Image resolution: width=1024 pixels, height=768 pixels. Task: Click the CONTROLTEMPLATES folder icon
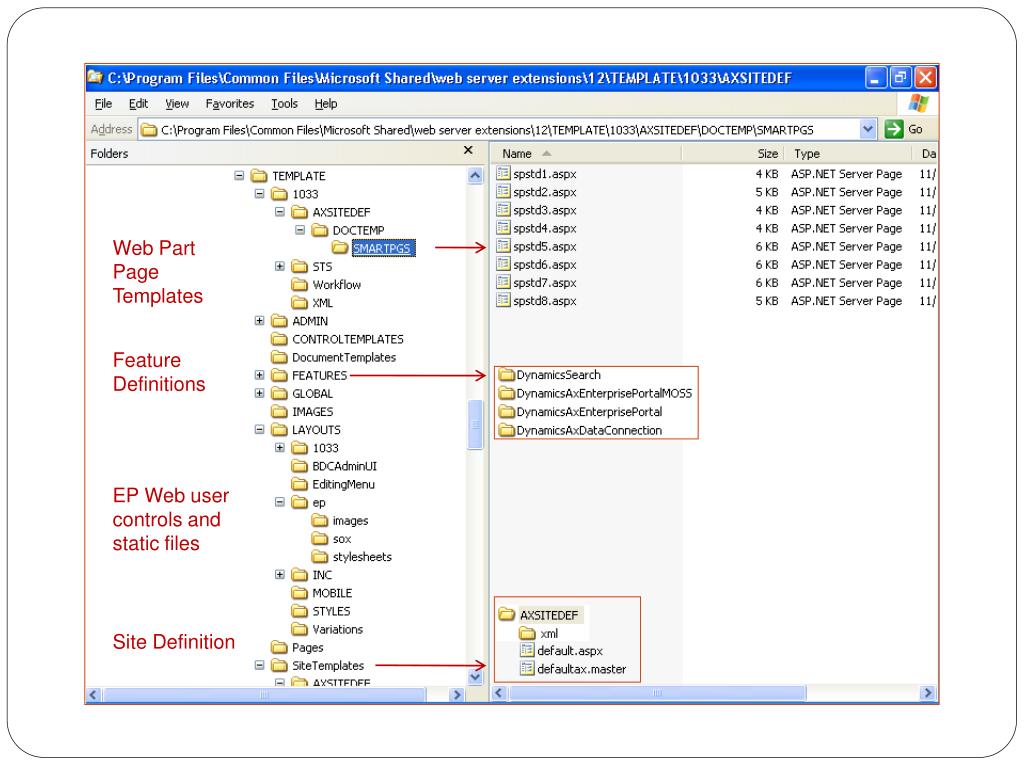click(280, 339)
